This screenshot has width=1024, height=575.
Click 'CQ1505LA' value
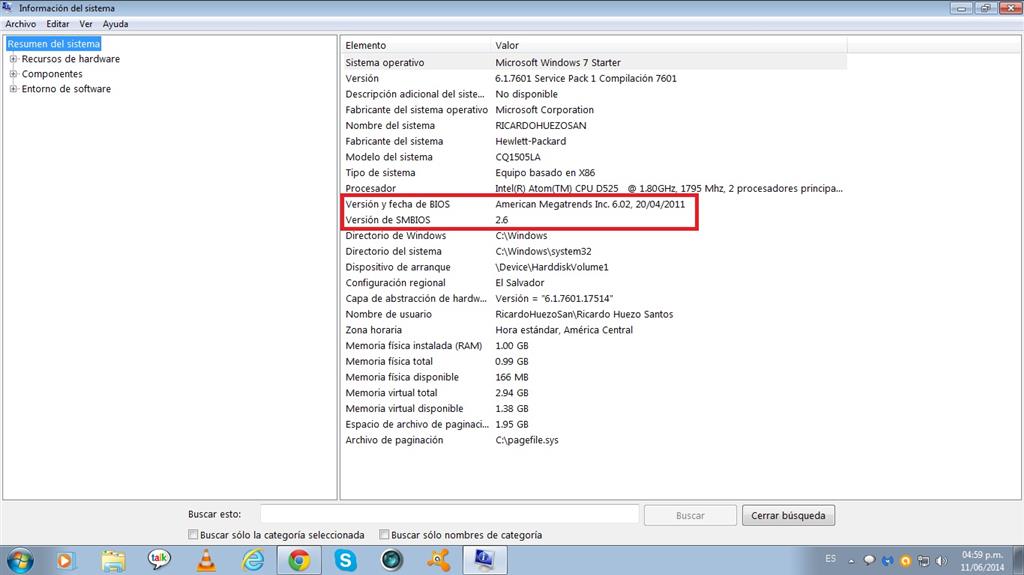(x=518, y=157)
